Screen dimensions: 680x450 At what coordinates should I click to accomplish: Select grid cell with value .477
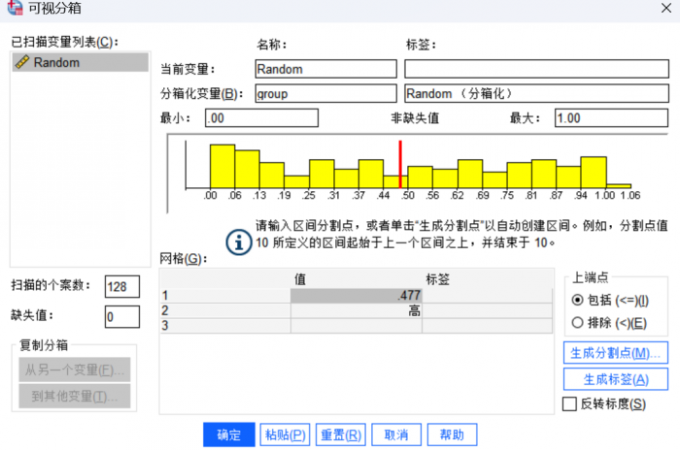[x=356, y=296]
